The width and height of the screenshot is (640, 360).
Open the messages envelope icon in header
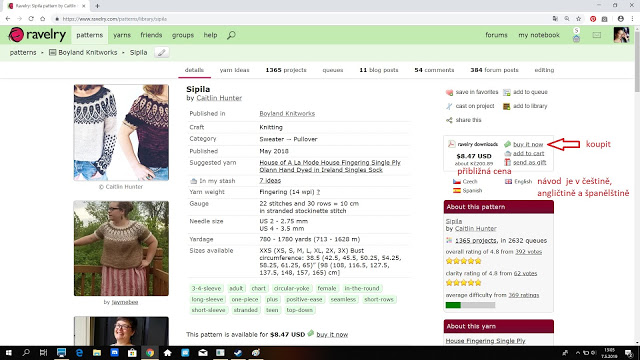(x=597, y=36)
